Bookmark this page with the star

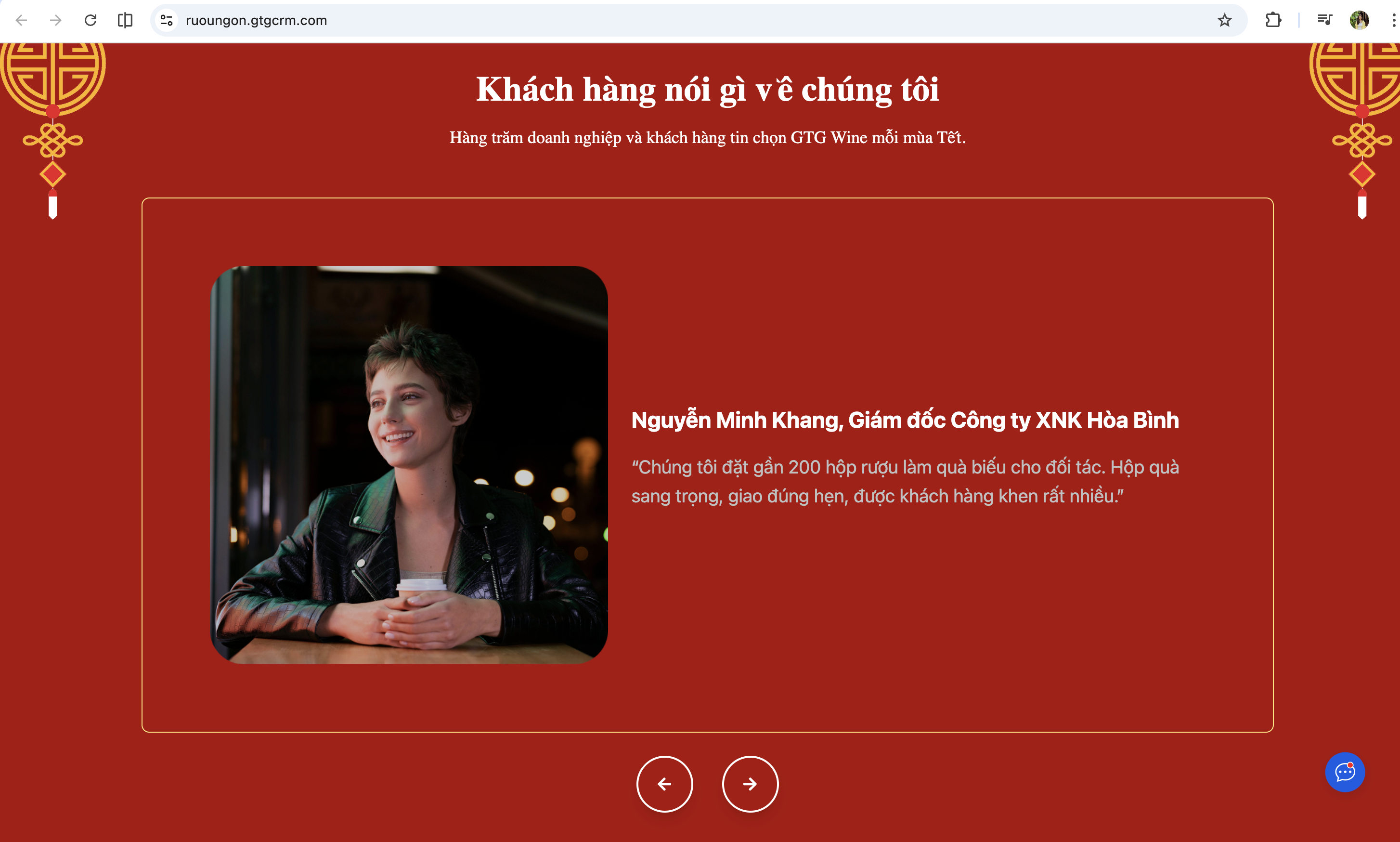(1224, 20)
